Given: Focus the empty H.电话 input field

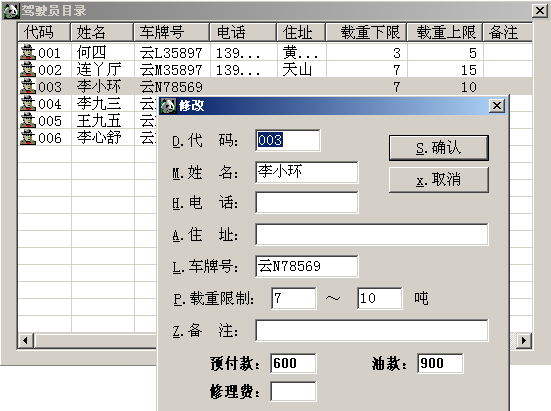Looking at the screenshot, I should (307, 202).
